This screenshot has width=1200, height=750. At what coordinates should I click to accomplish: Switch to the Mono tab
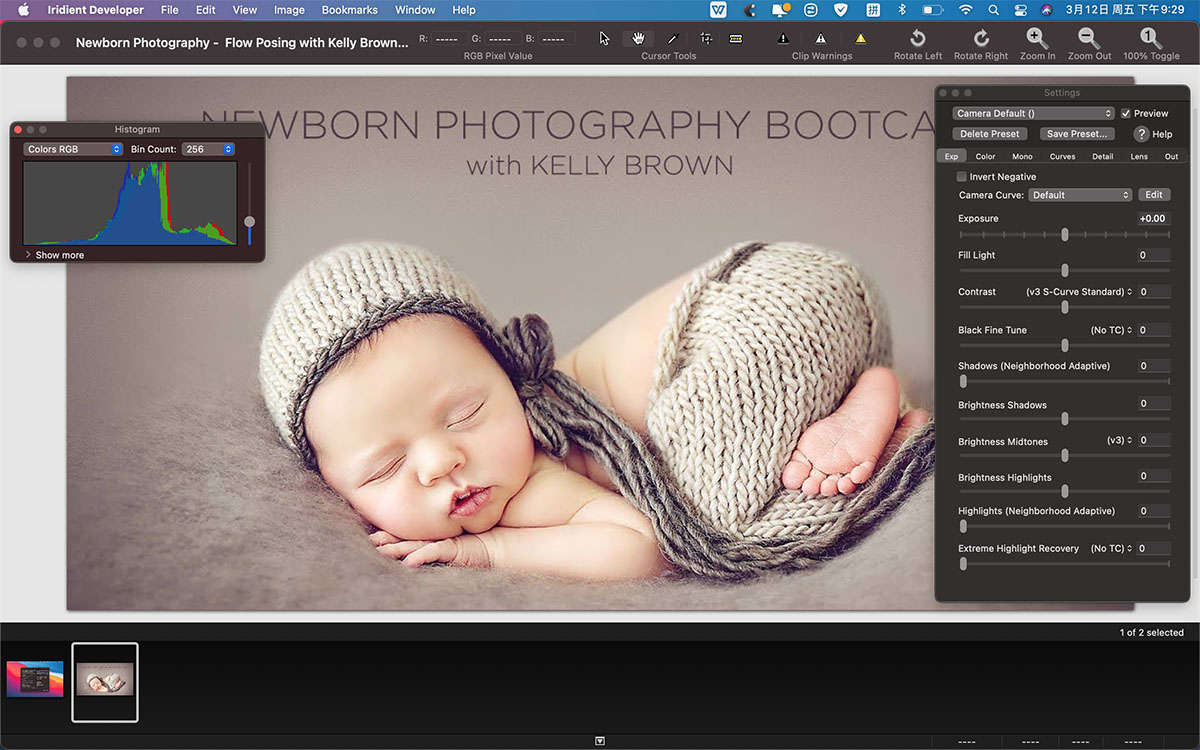point(1022,156)
